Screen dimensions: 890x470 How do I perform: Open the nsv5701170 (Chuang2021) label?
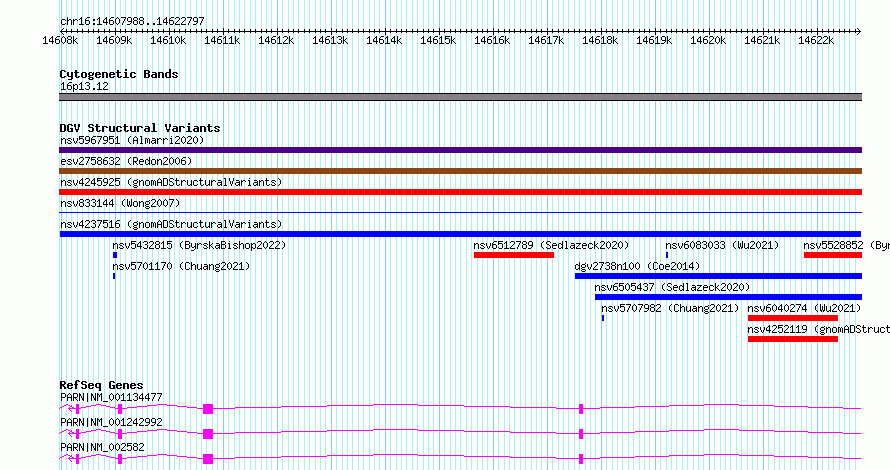point(181,266)
